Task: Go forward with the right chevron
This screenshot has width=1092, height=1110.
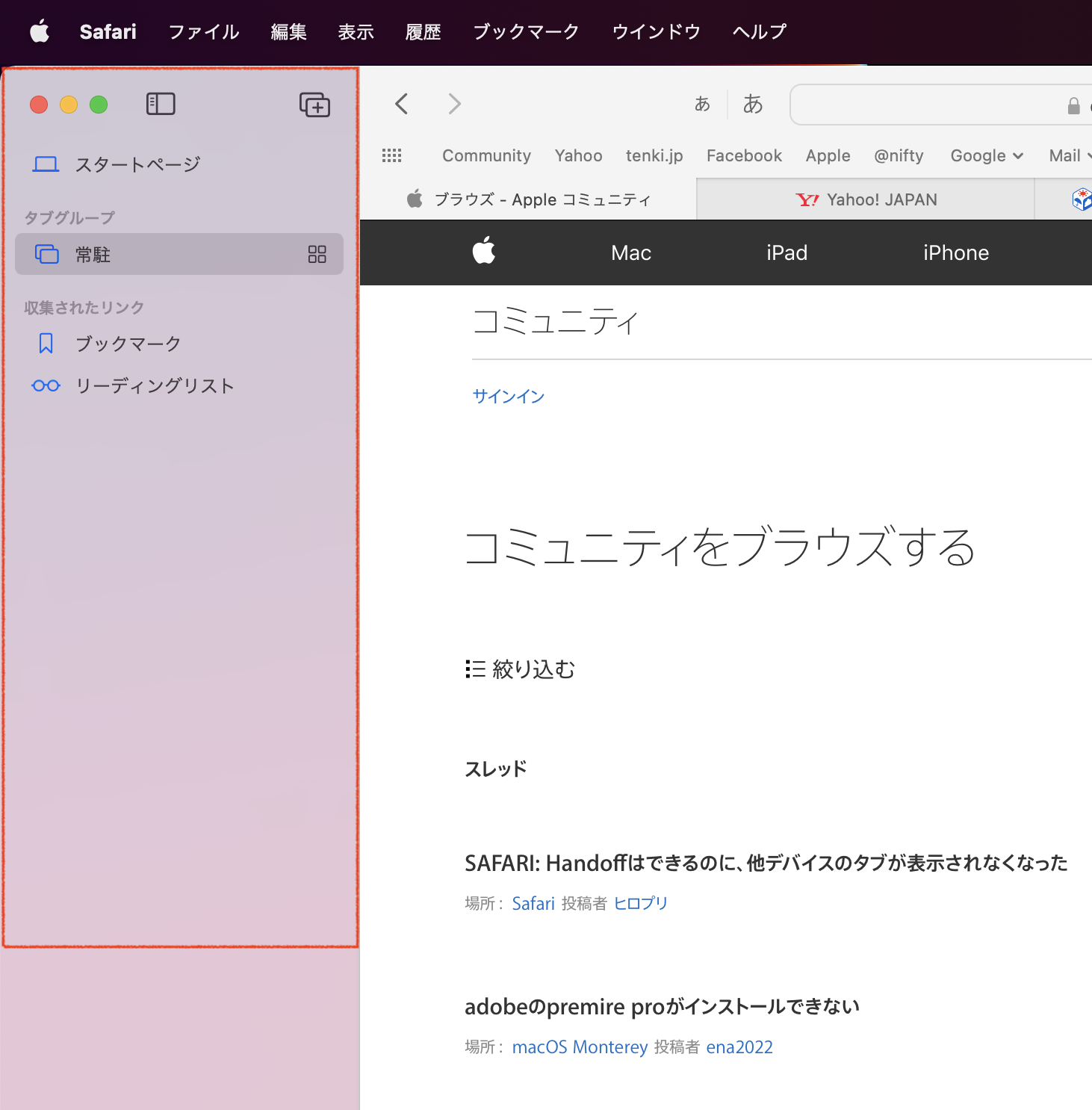Action: point(454,104)
